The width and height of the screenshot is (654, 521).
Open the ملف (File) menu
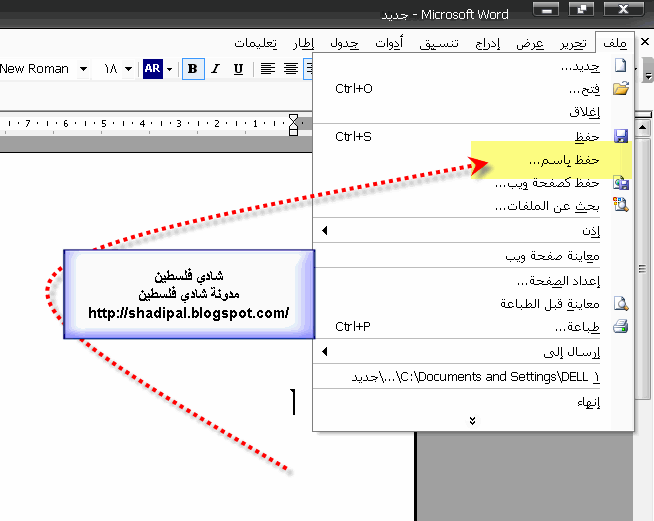[615, 43]
